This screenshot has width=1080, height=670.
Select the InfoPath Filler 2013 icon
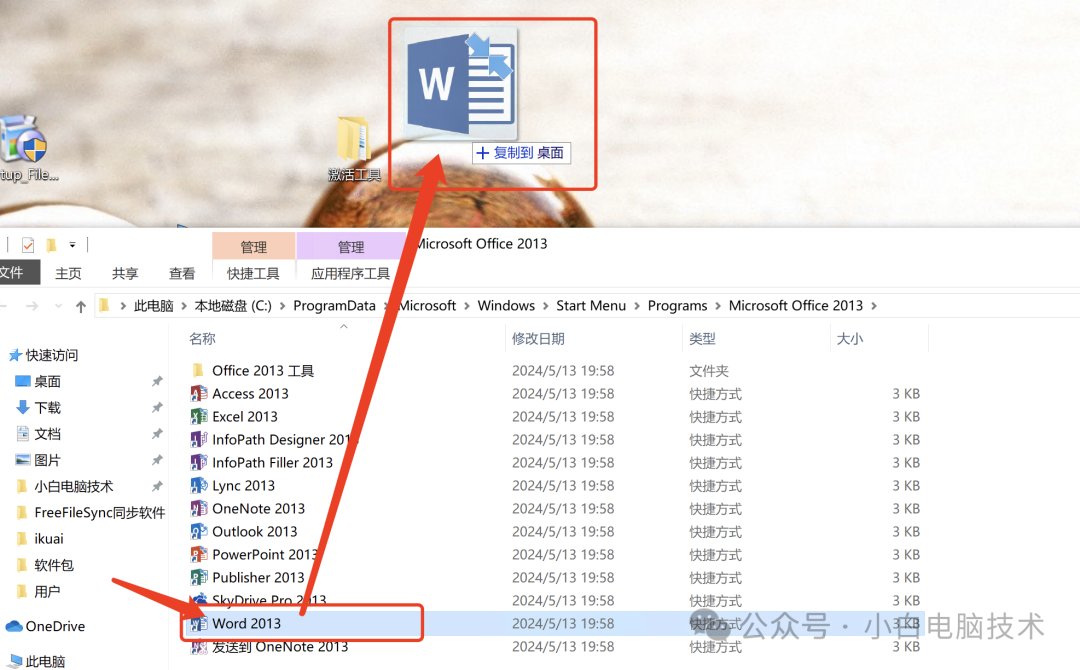coord(198,463)
